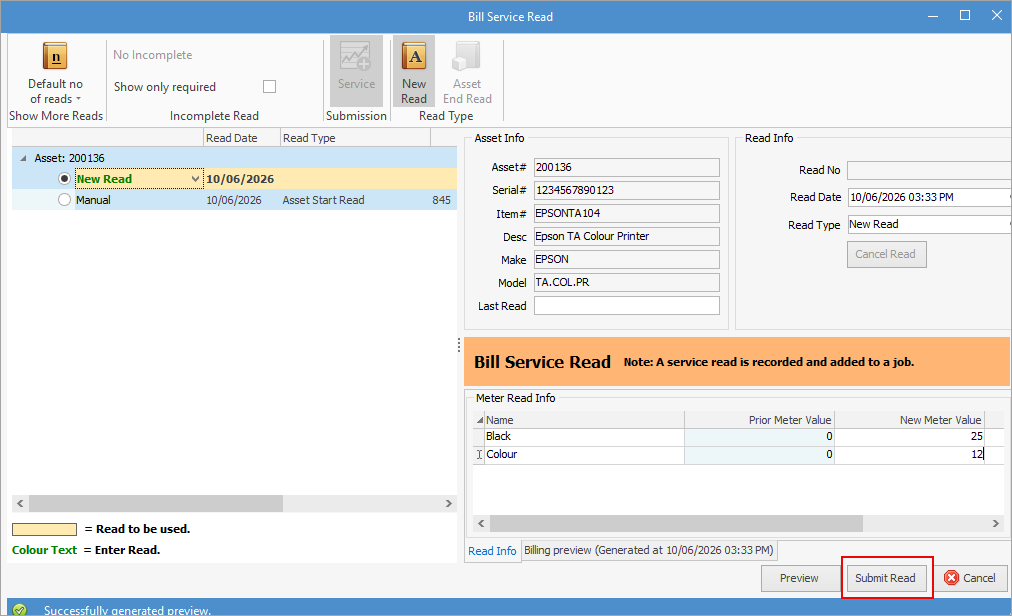The image size is (1012, 616).
Task: Click the Colour meter name cell
Action: 584,455
